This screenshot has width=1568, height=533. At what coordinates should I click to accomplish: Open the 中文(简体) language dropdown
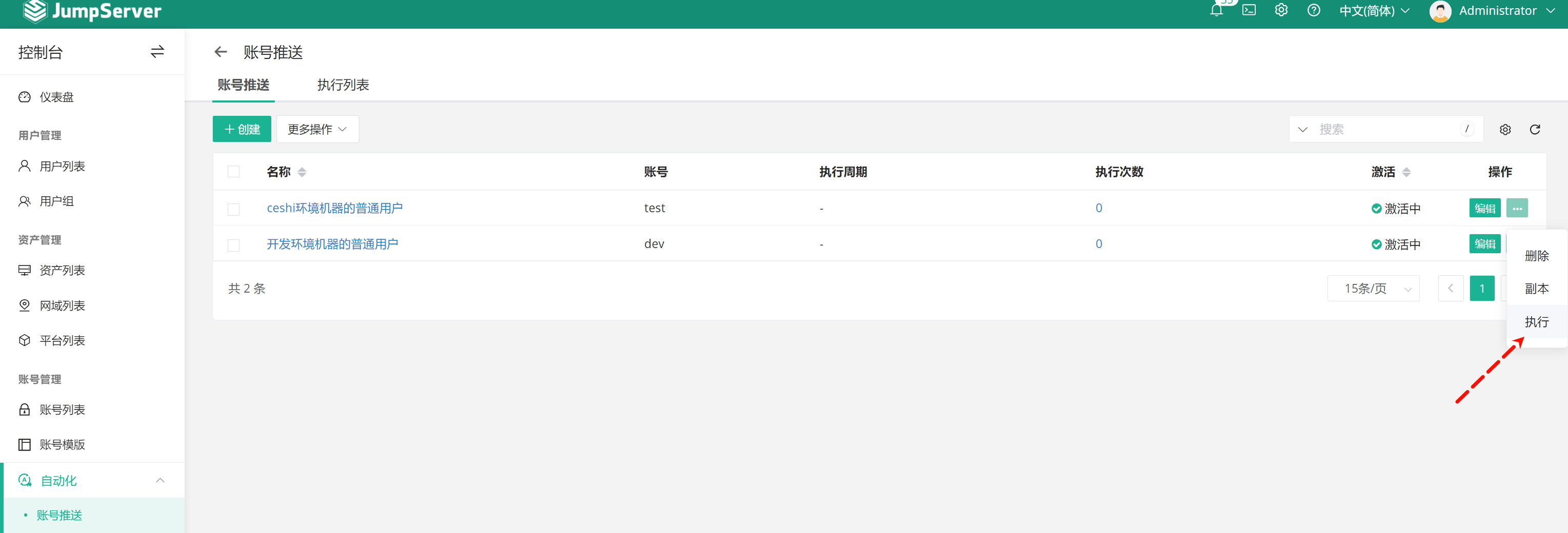click(1374, 10)
